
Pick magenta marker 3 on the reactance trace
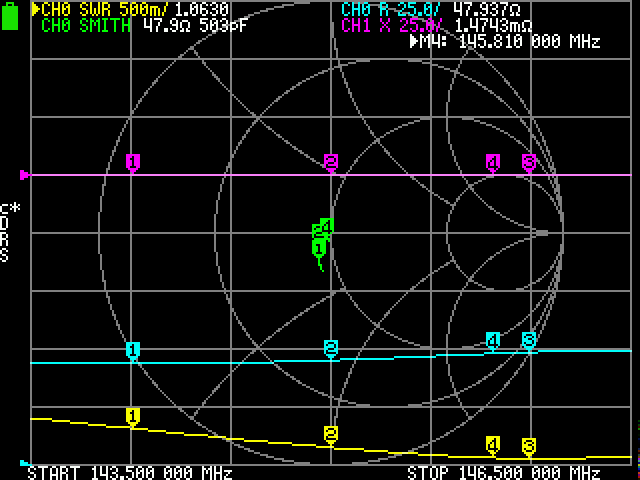click(x=529, y=162)
